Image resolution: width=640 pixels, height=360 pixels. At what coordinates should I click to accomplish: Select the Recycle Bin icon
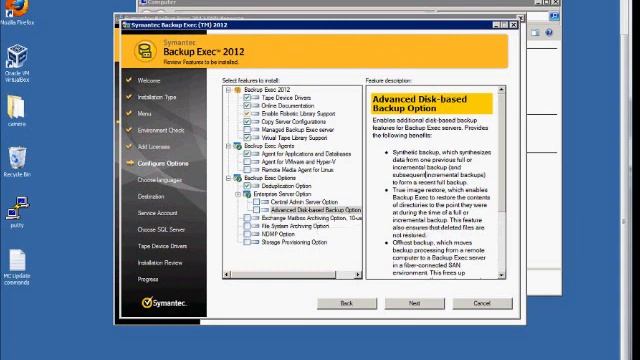tap(17, 162)
